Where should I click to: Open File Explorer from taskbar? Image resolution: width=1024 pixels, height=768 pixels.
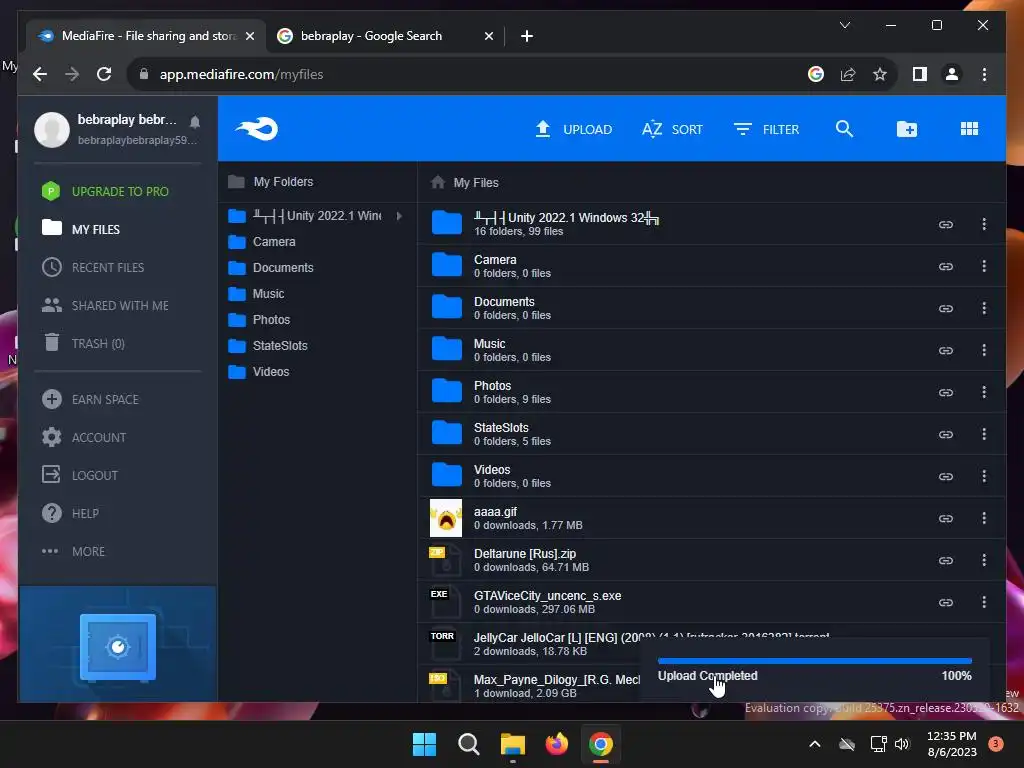[513, 744]
